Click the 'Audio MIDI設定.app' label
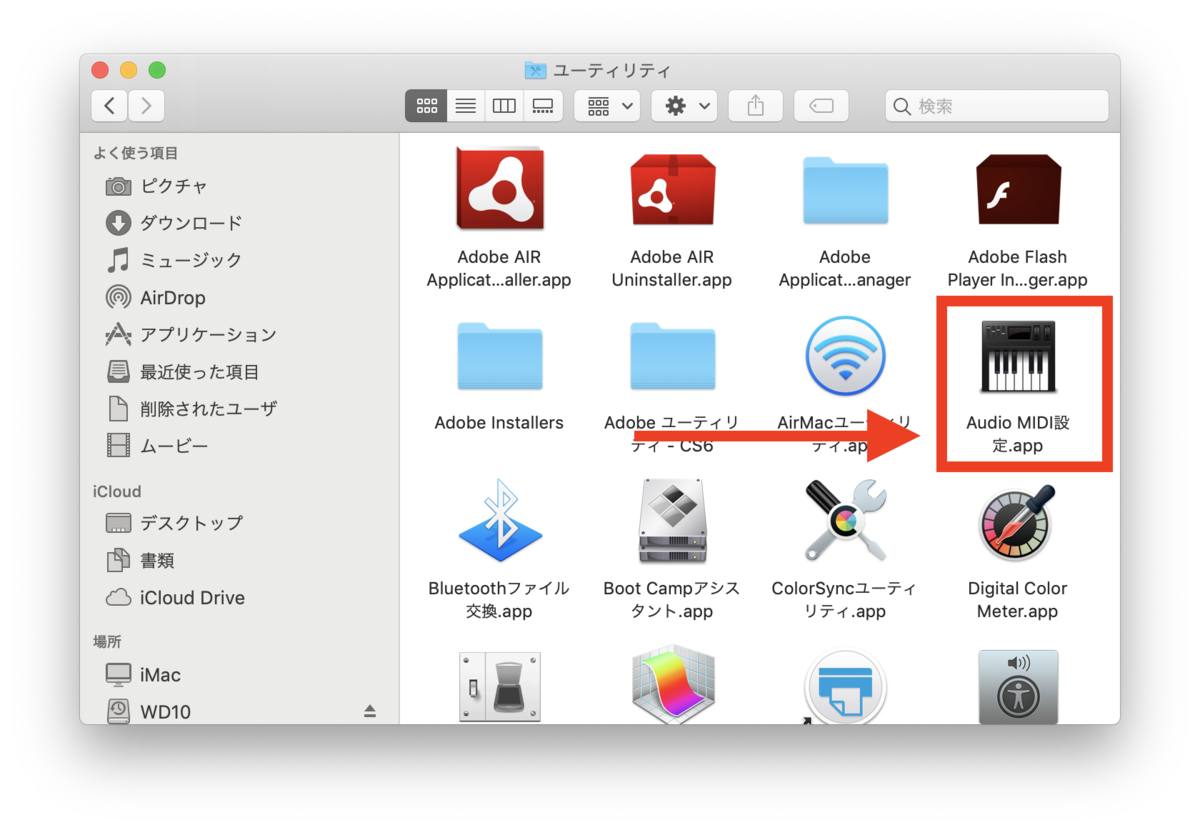The image size is (1200, 830). 1018,434
